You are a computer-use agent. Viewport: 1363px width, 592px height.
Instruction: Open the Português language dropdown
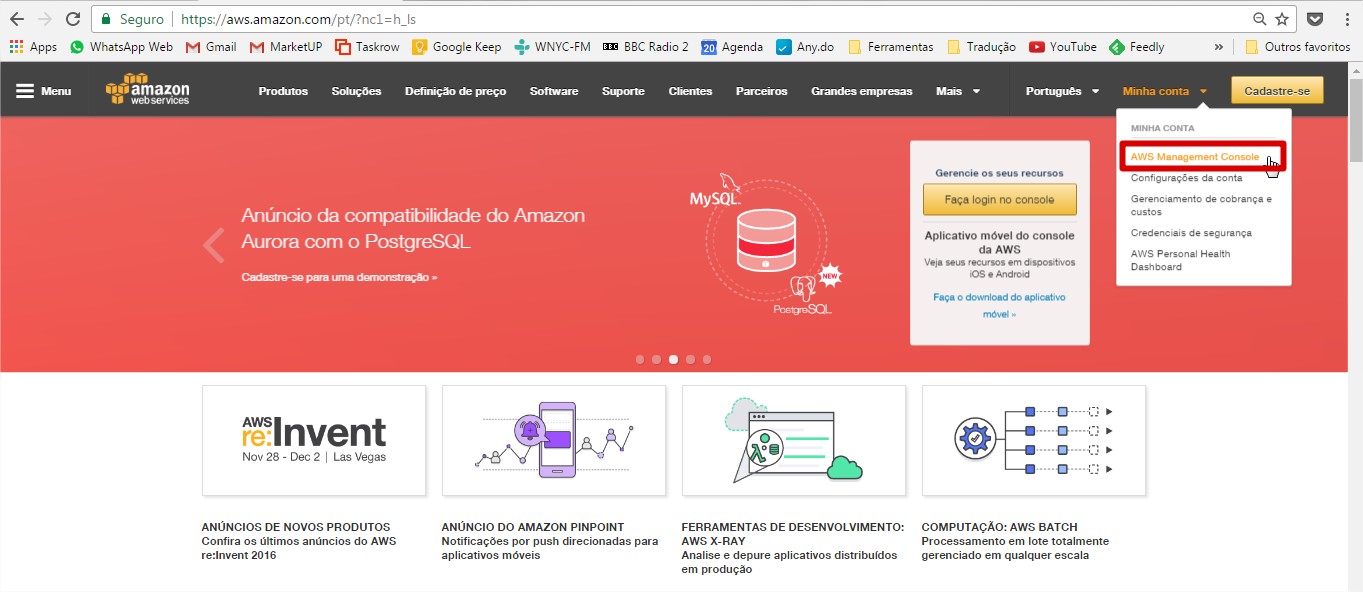point(1062,91)
